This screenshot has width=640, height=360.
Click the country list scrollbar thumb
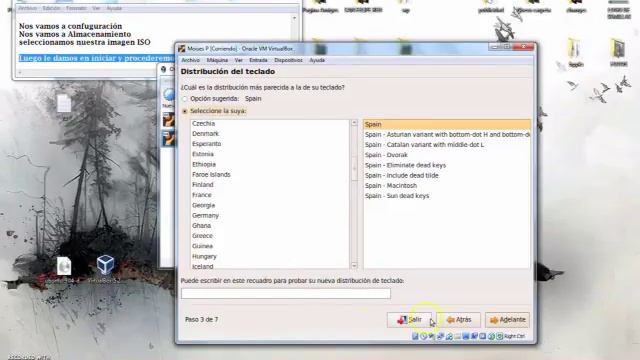coord(354,168)
